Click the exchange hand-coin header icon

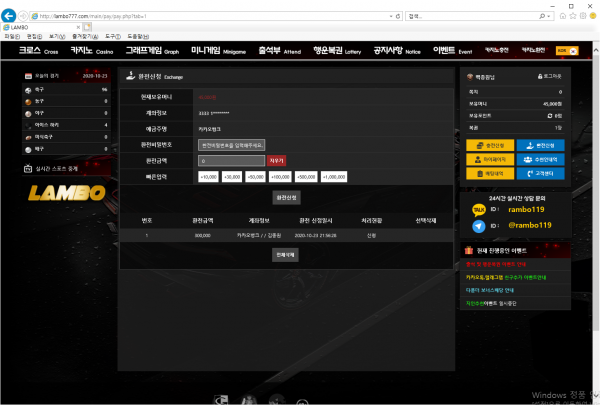131,76
